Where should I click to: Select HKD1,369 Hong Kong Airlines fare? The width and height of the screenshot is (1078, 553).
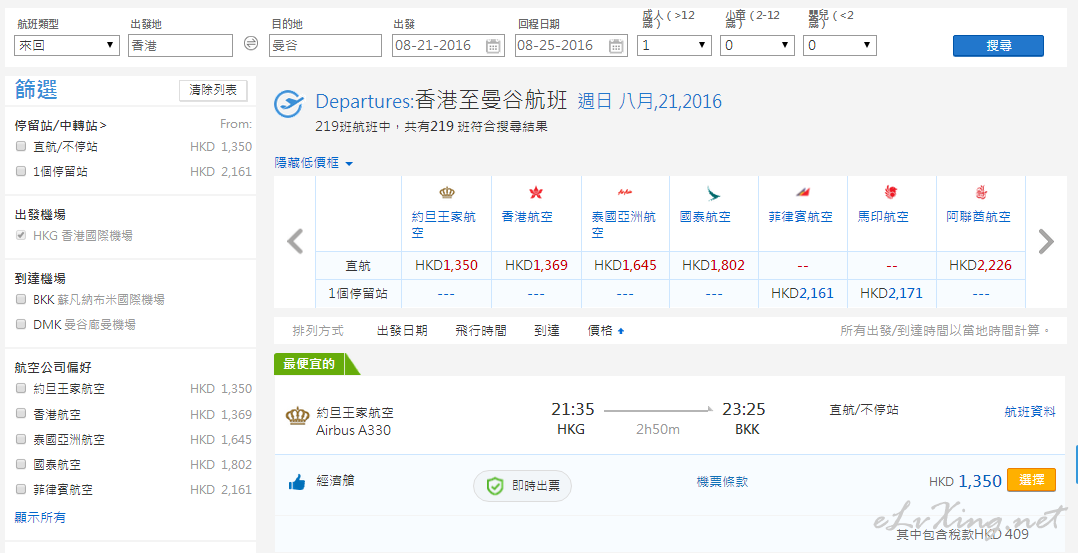(536, 265)
